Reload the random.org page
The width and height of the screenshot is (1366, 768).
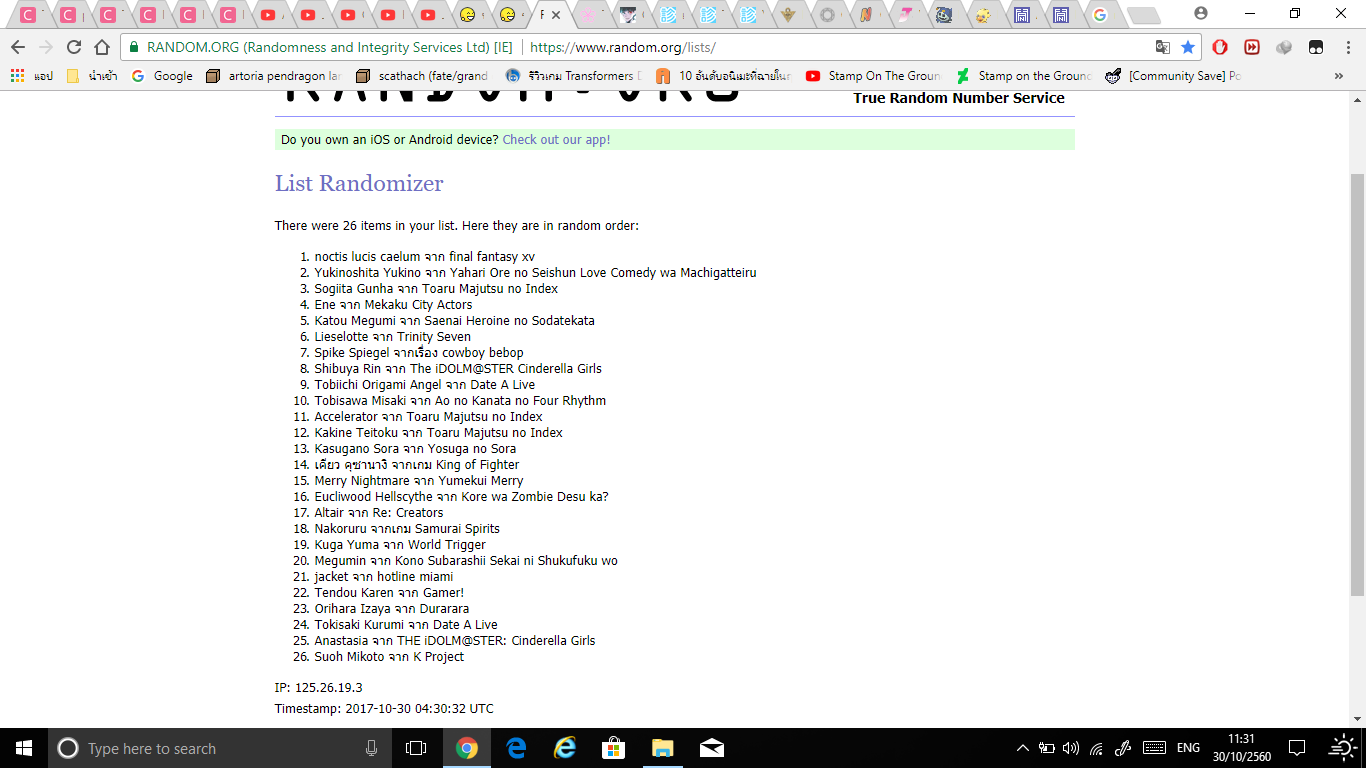point(74,47)
